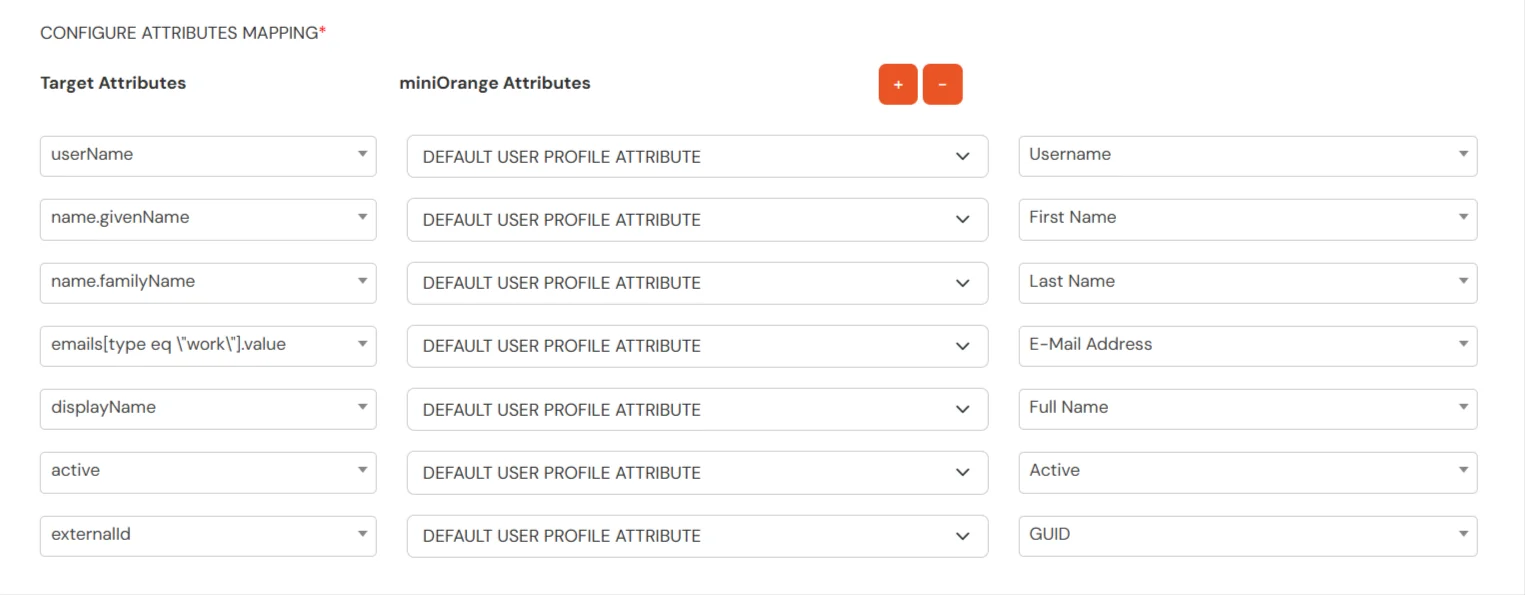Open profile attribute type dropdown in active row

[x=697, y=473]
